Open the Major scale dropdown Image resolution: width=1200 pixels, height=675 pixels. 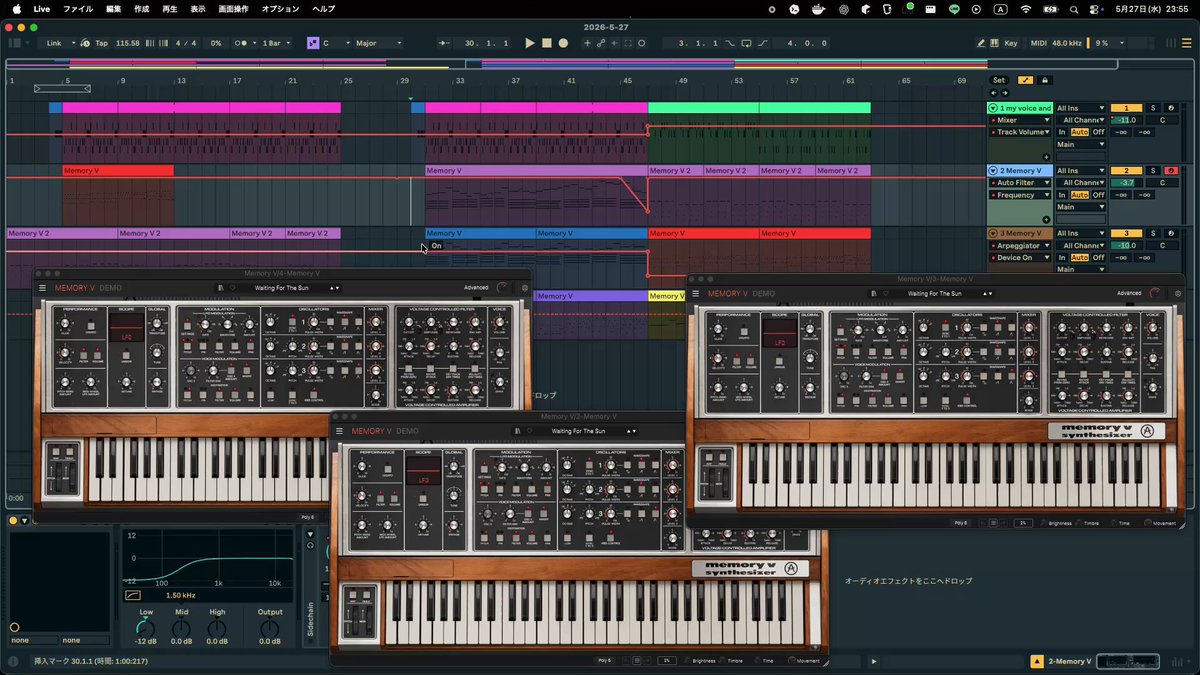click(x=379, y=43)
